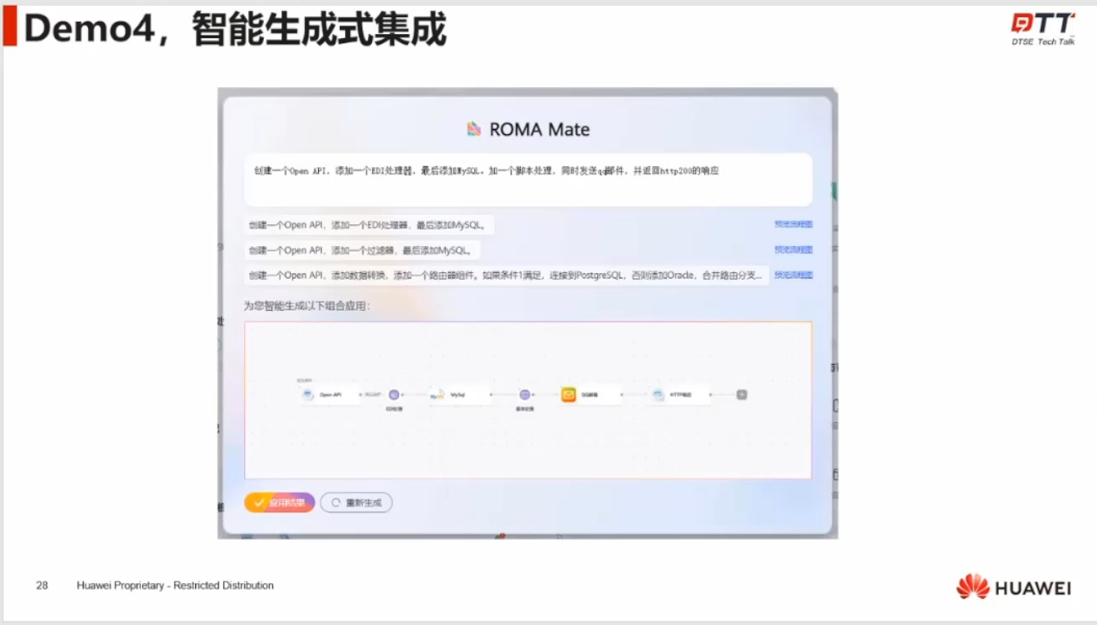Image resolution: width=1097 pixels, height=625 pixels.
Task: Select the QQ mail envelope icon
Action: (x=569, y=395)
